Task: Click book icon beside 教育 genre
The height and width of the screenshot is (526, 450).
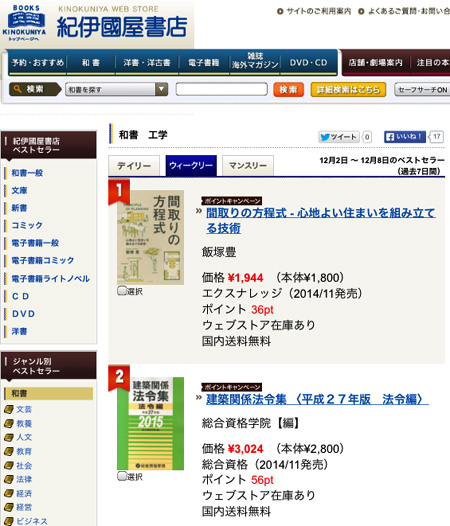Action: coord(8,452)
